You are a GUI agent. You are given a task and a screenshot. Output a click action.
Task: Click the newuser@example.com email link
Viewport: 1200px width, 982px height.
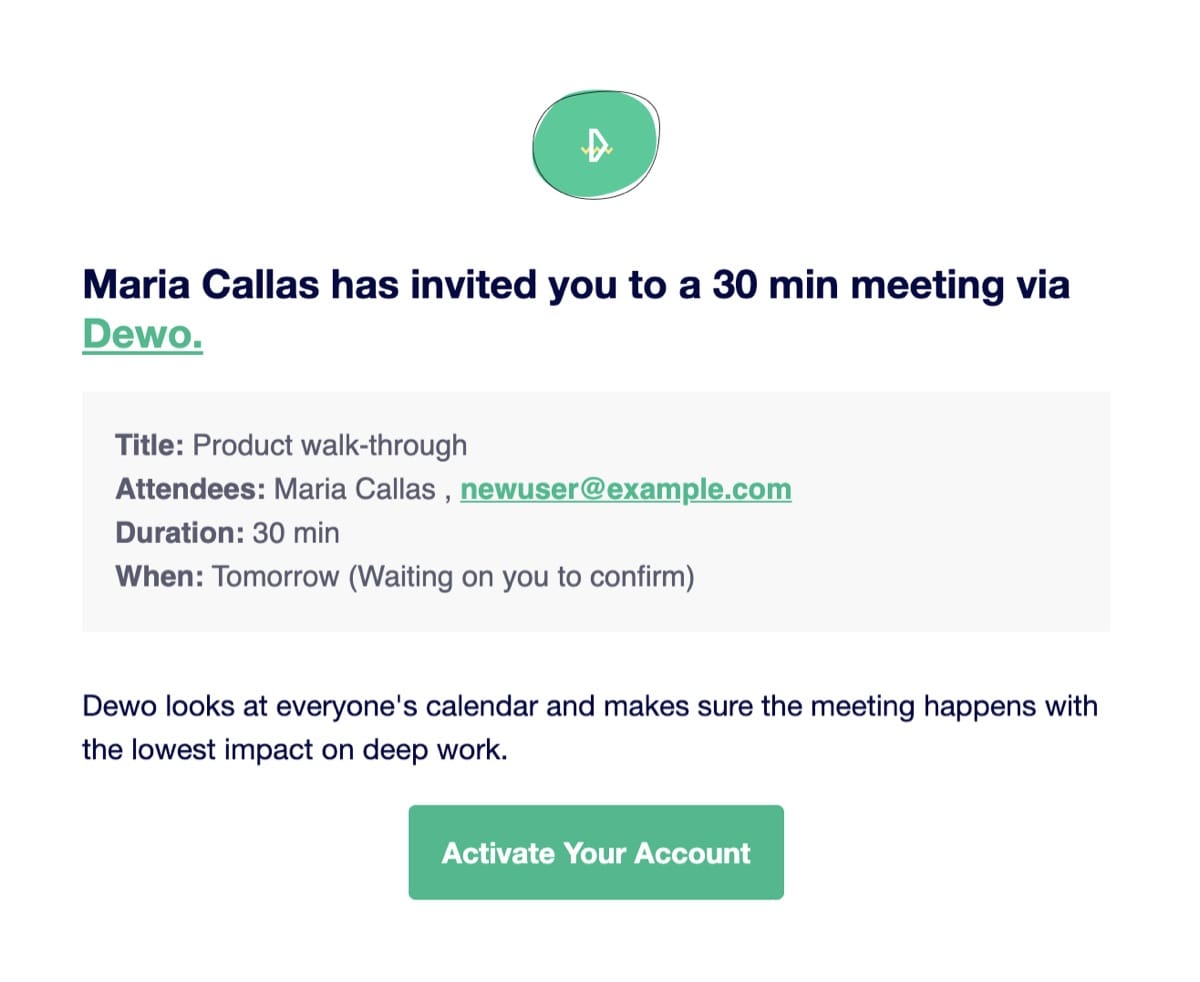tap(625, 489)
